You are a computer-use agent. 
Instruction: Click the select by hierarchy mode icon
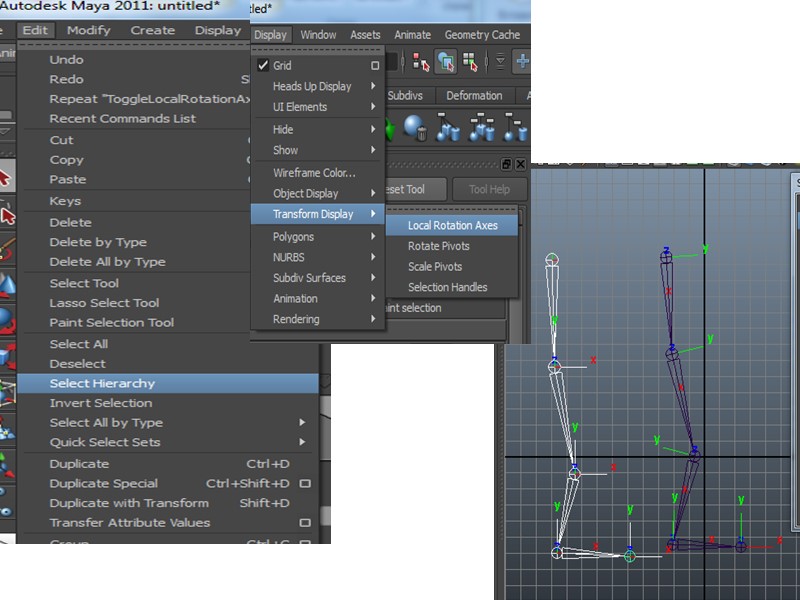419,62
